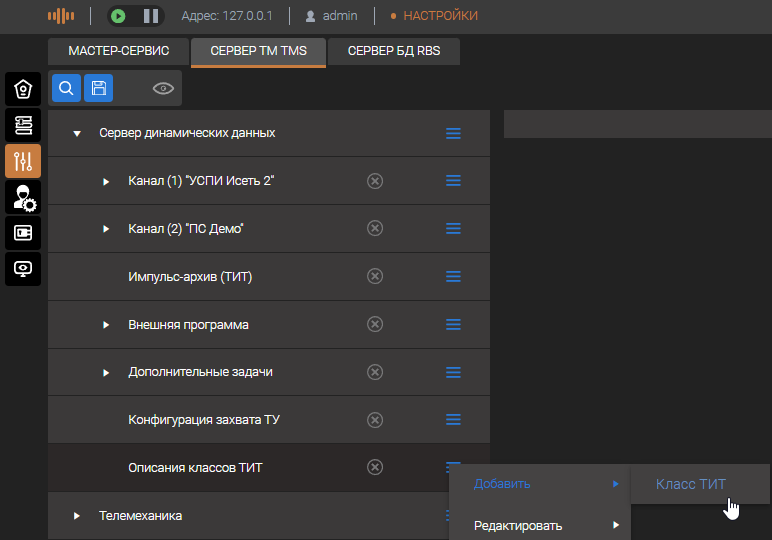
Task: Open the user settings sidebar icon
Action: coord(23,197)
